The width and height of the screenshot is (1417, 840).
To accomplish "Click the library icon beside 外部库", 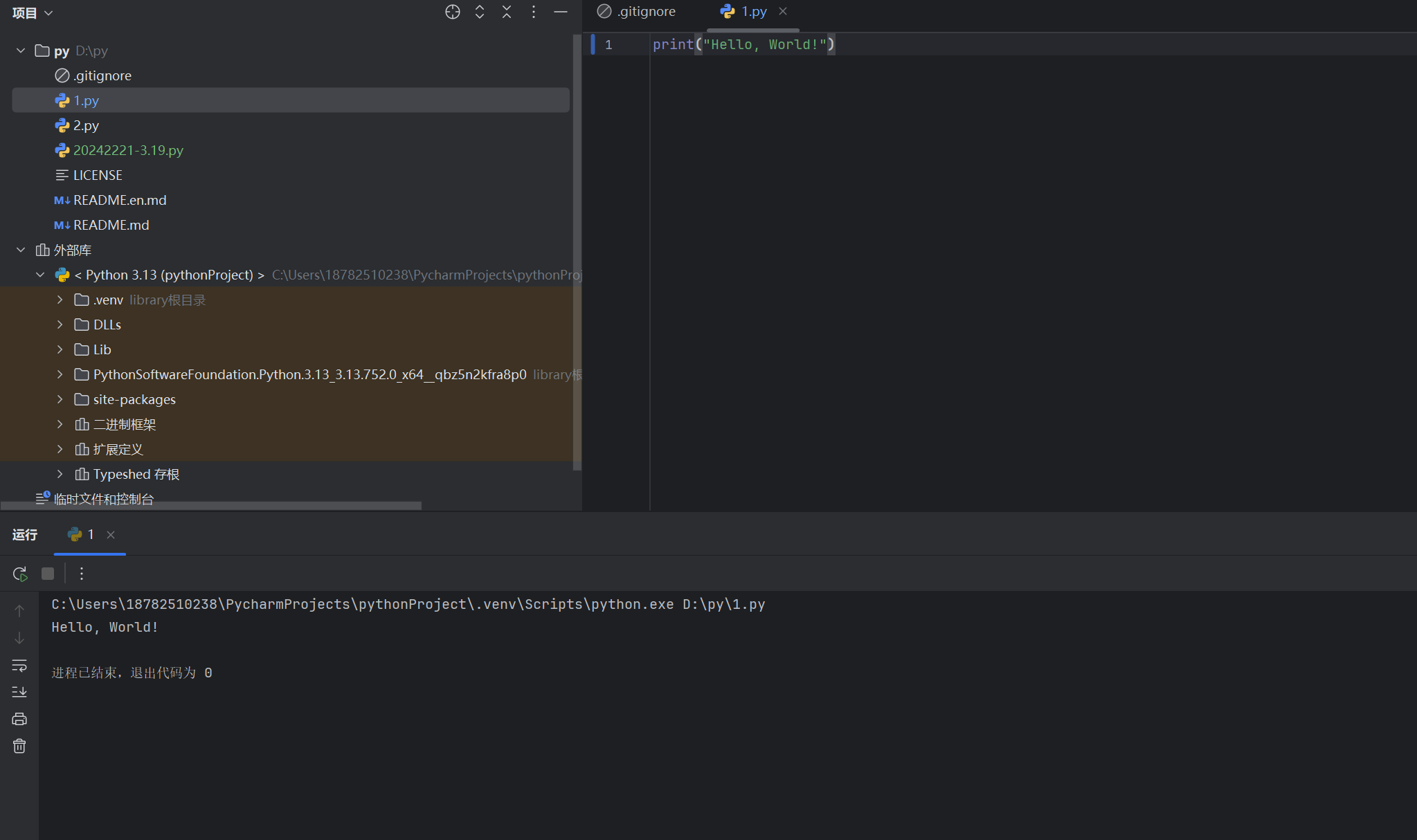I will (43, 250).
